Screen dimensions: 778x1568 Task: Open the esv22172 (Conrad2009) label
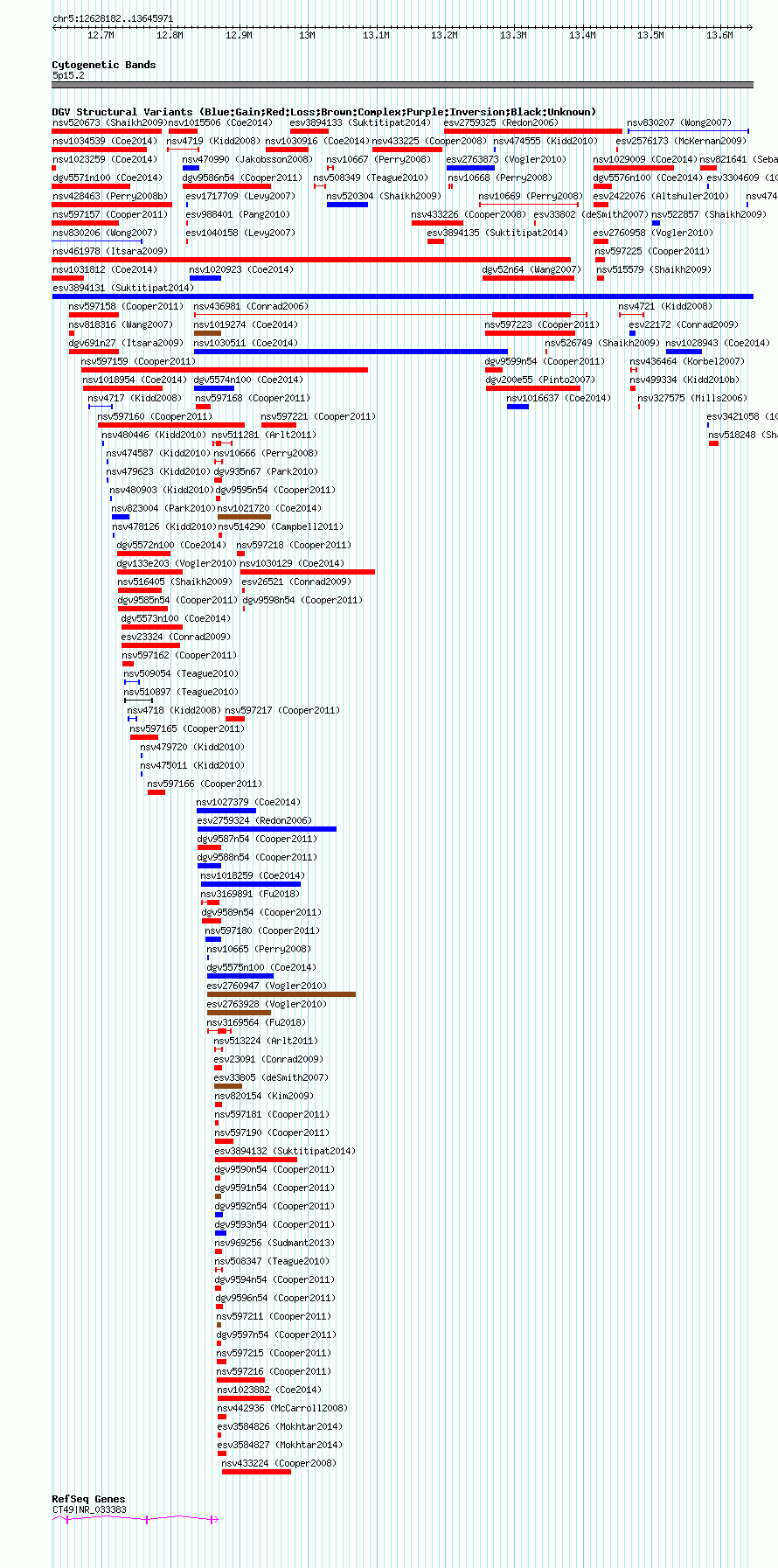click(684, 324)
